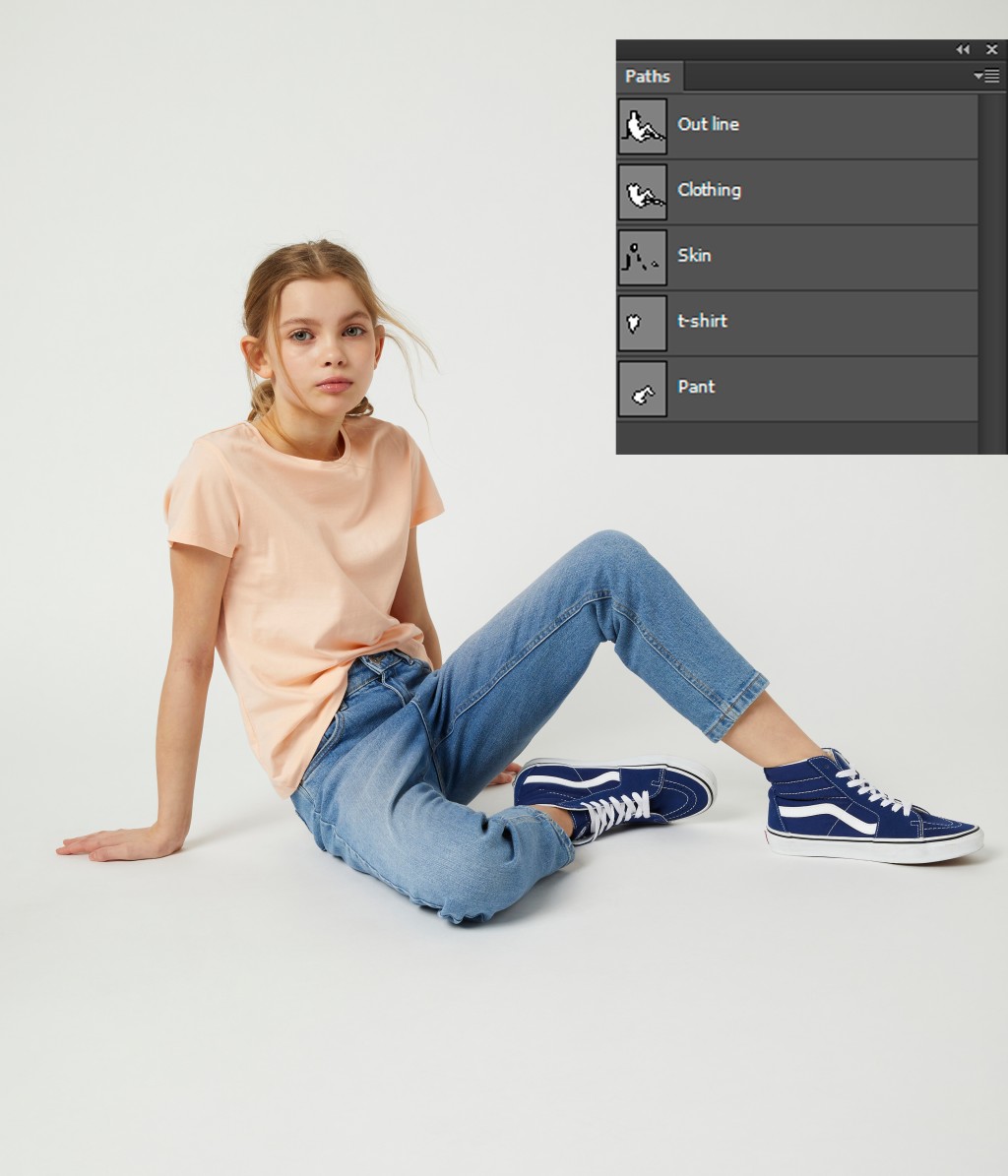
Task: Collapse the panel with double-arrow icon
Action: point(963,49)
